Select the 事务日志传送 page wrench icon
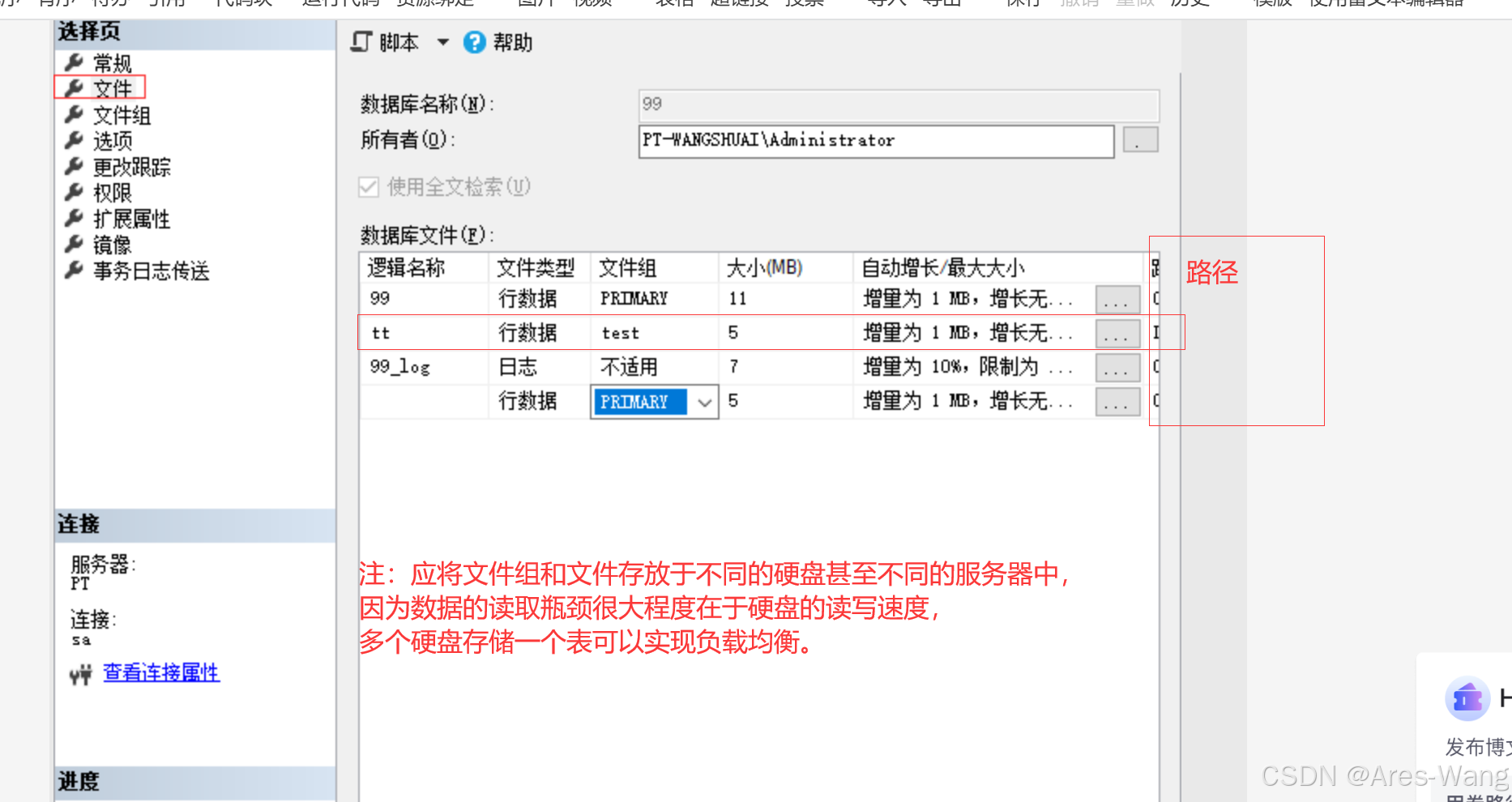1512x802 pixels. click(x=75, y=270)
